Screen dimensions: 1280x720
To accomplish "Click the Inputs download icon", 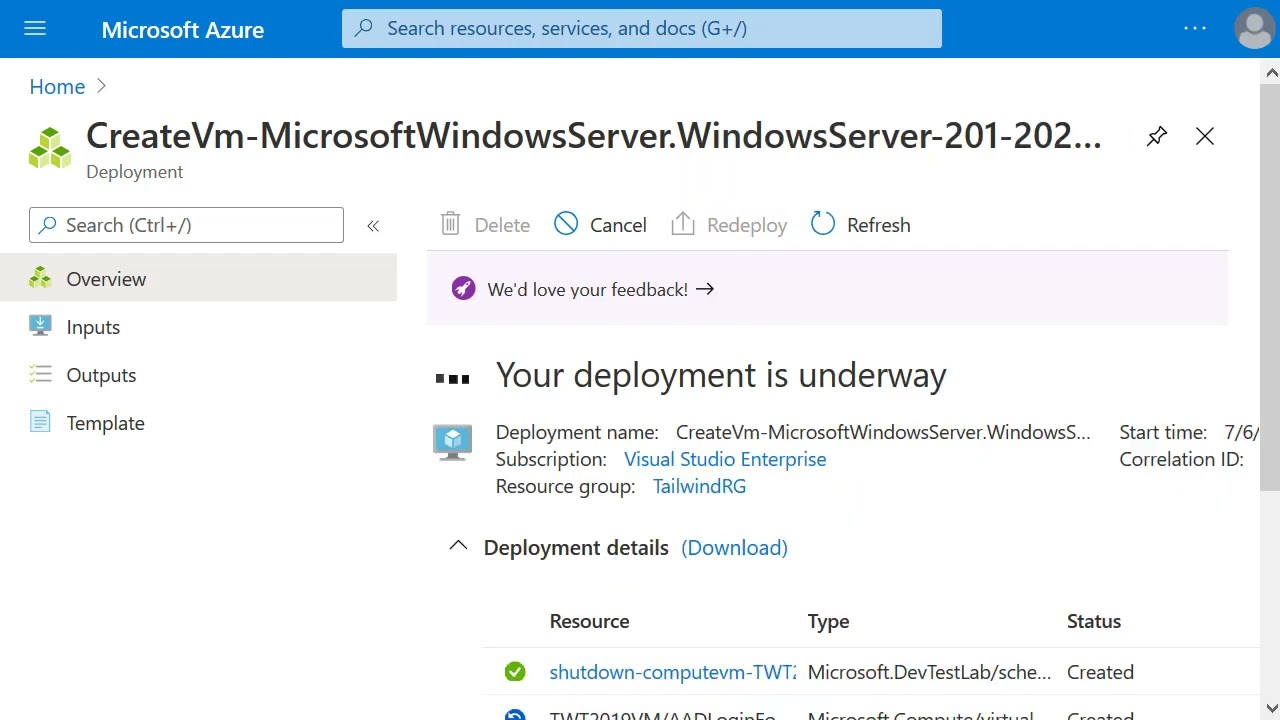I will coord(40,326).
